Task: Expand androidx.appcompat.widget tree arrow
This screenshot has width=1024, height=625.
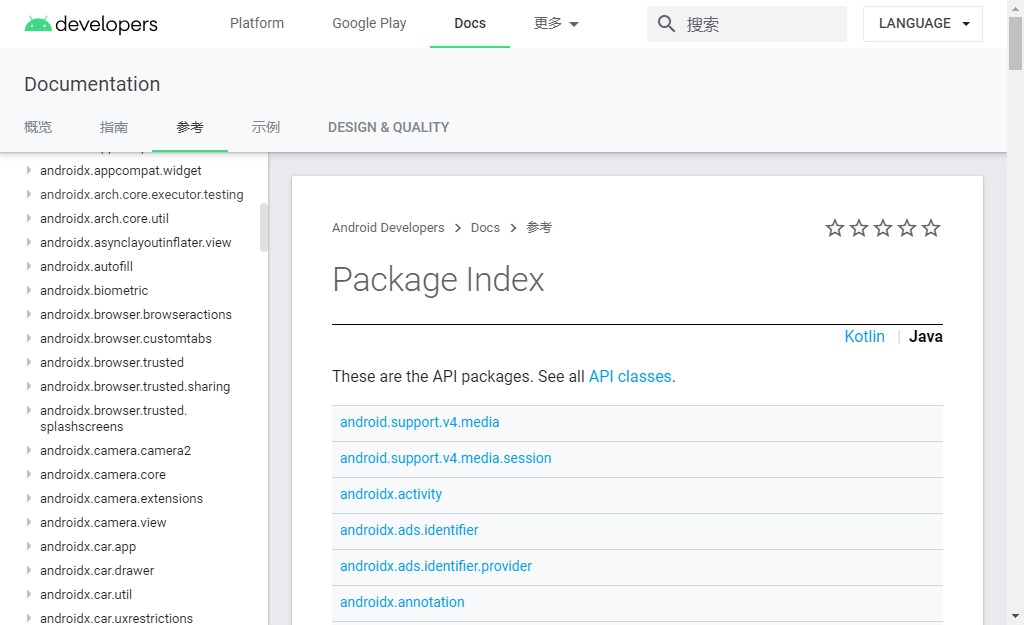Action: (29, 170)
